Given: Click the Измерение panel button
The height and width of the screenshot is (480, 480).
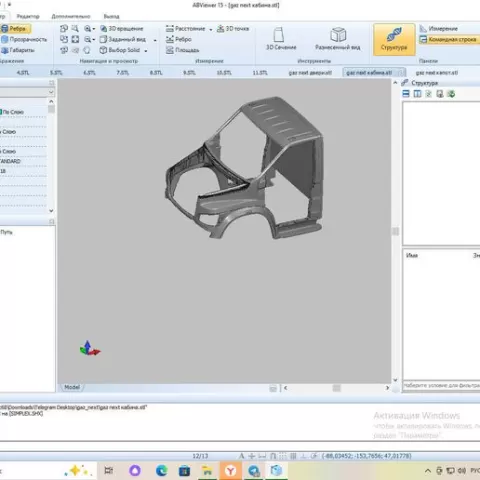Looking at the screenshot, I should tap(439, 29).
